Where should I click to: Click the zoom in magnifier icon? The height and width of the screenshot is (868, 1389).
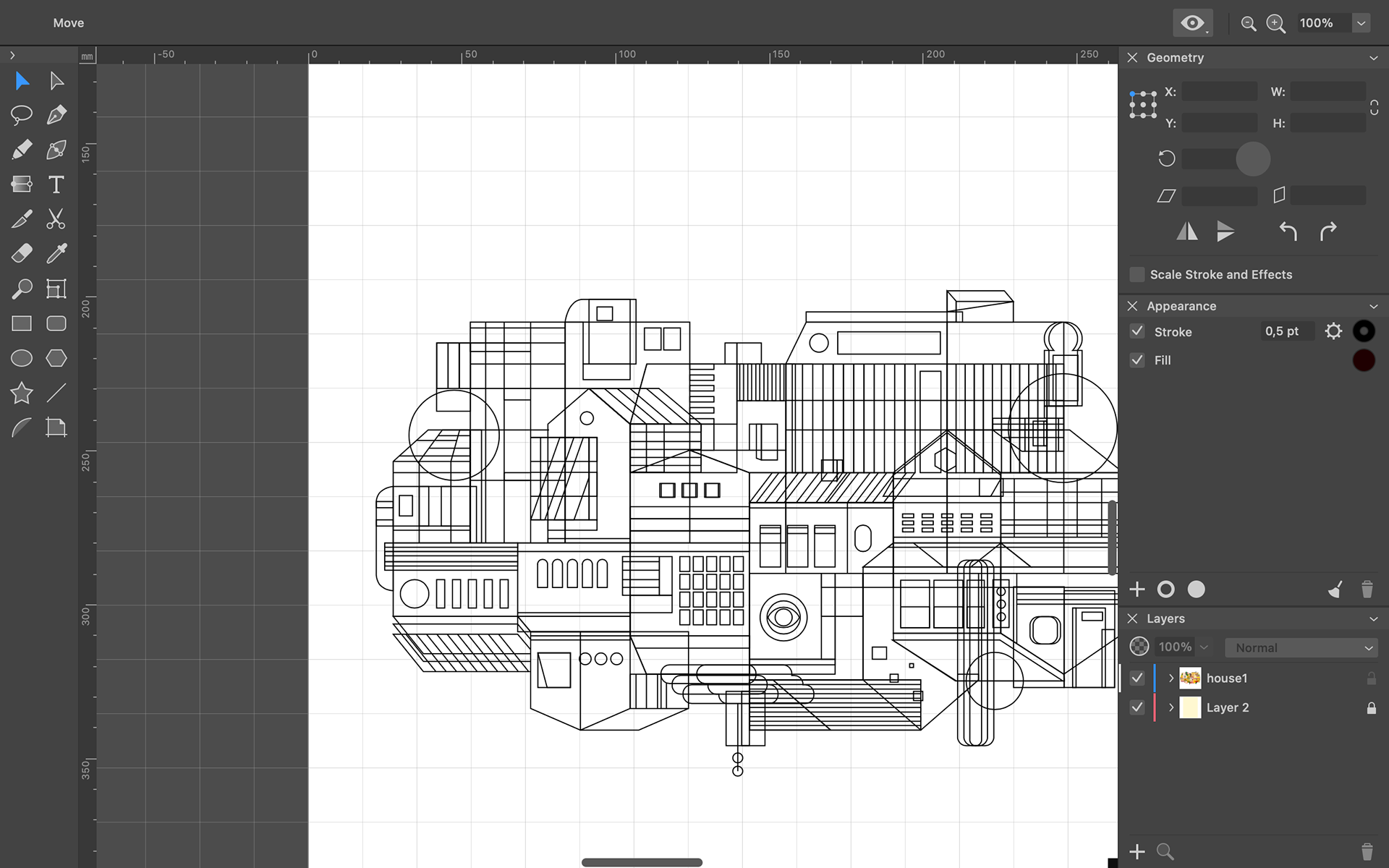[1276, 23]
